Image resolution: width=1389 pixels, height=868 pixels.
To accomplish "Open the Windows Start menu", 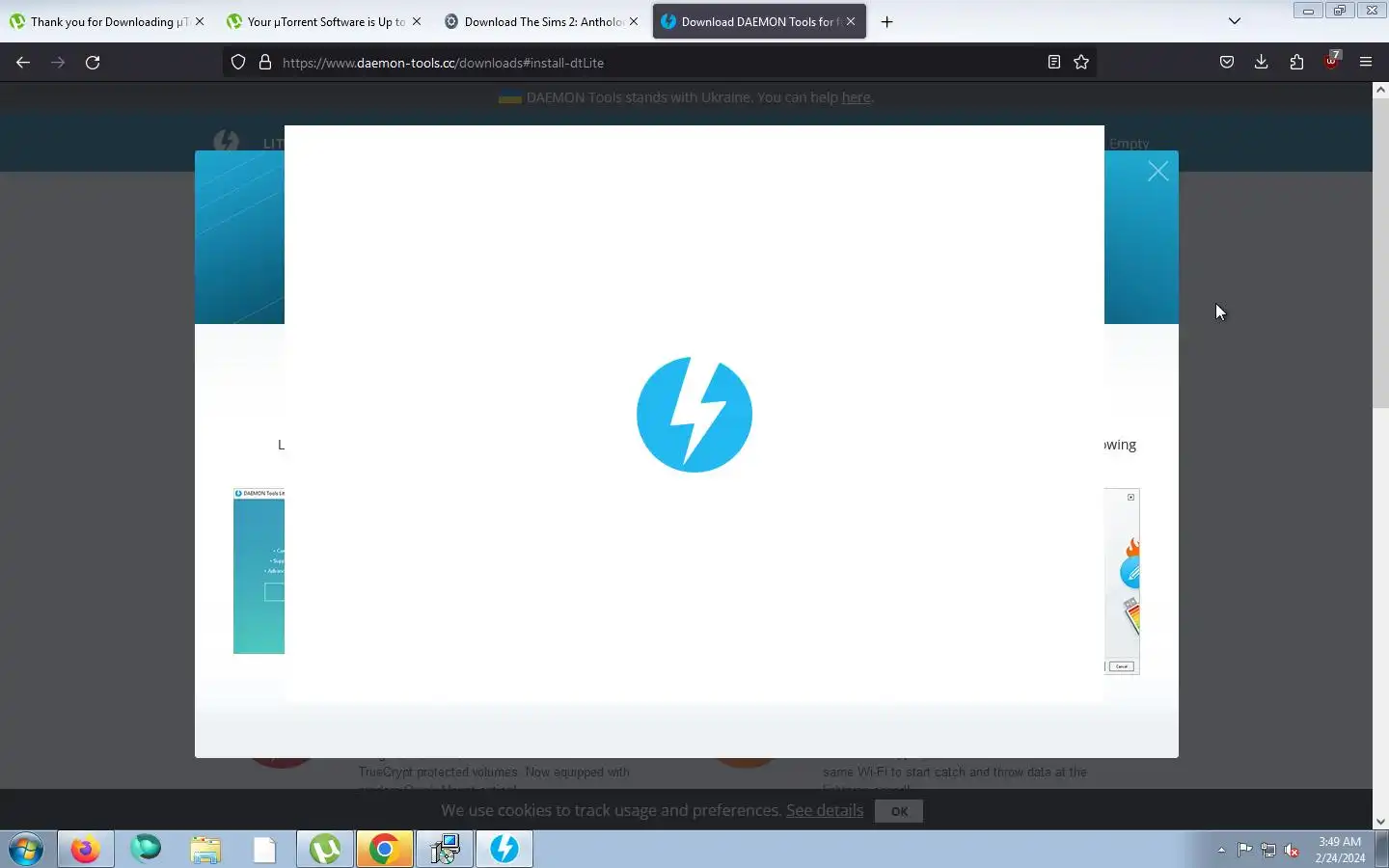I will pos(26,850).
